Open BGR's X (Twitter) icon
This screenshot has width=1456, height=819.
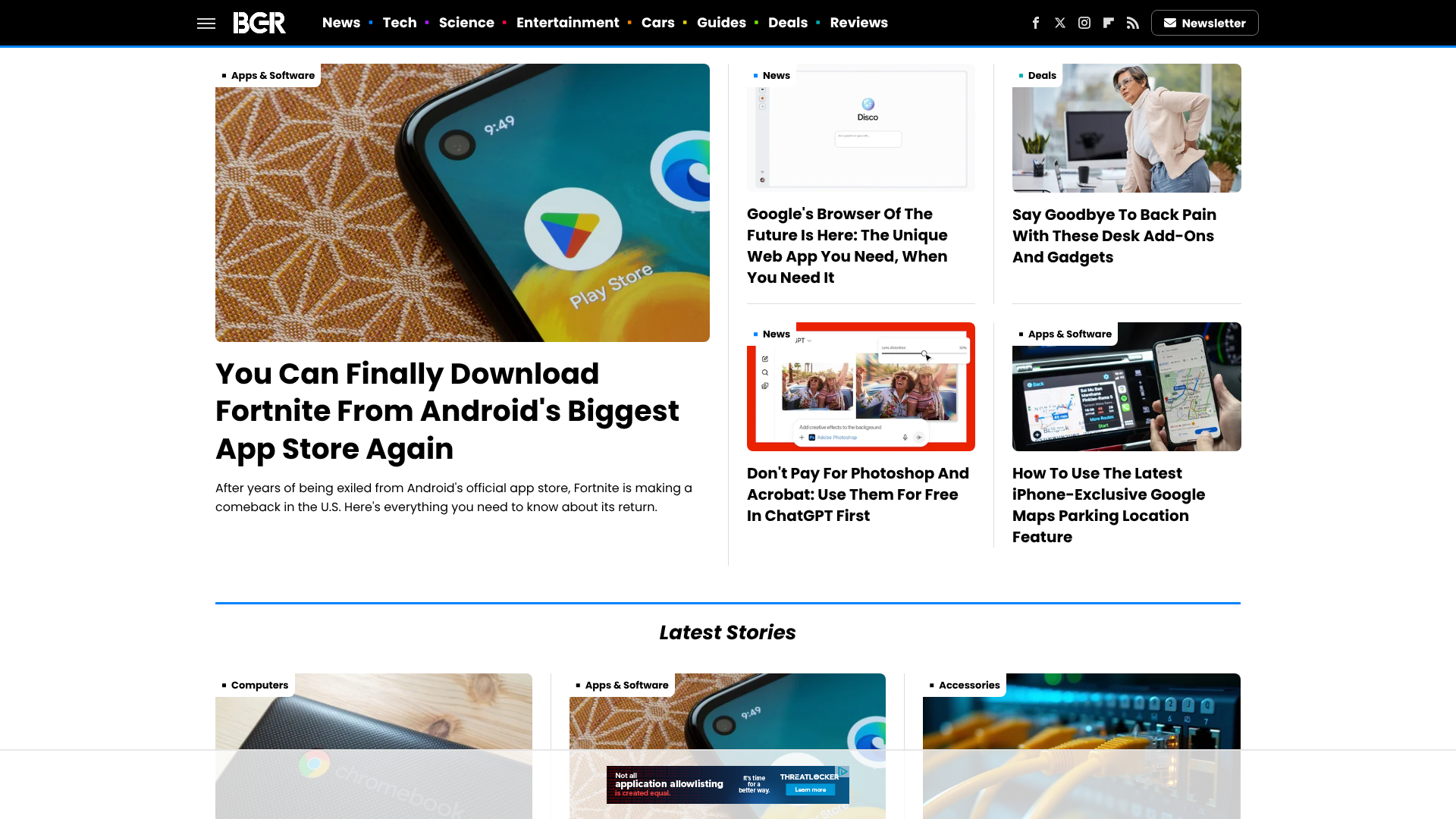[x=1060, y=23]
